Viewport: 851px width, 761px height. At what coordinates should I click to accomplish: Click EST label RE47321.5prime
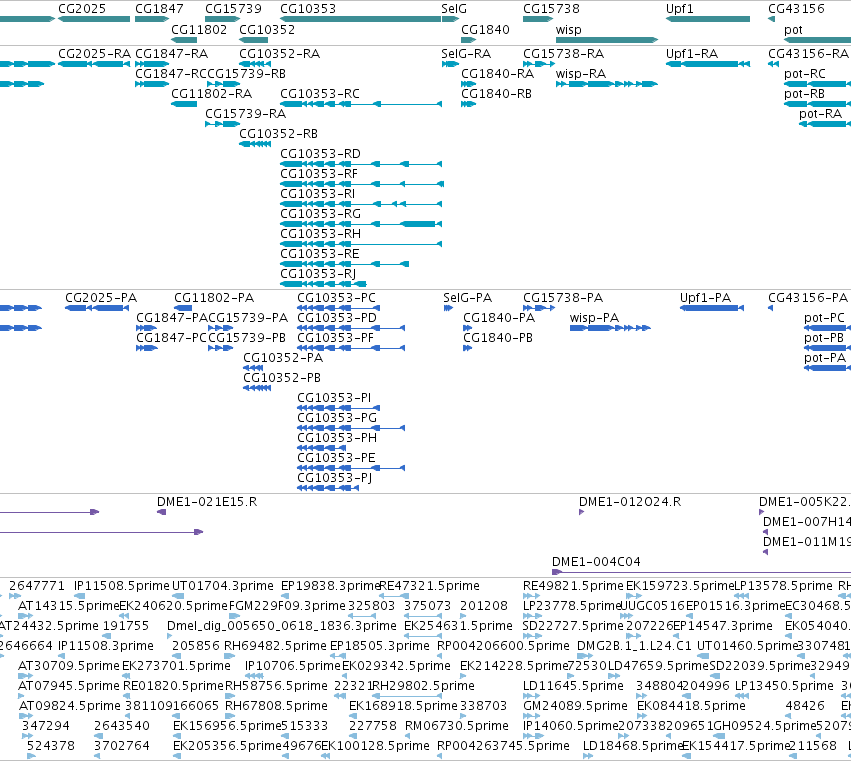click(x=429, y=586)
